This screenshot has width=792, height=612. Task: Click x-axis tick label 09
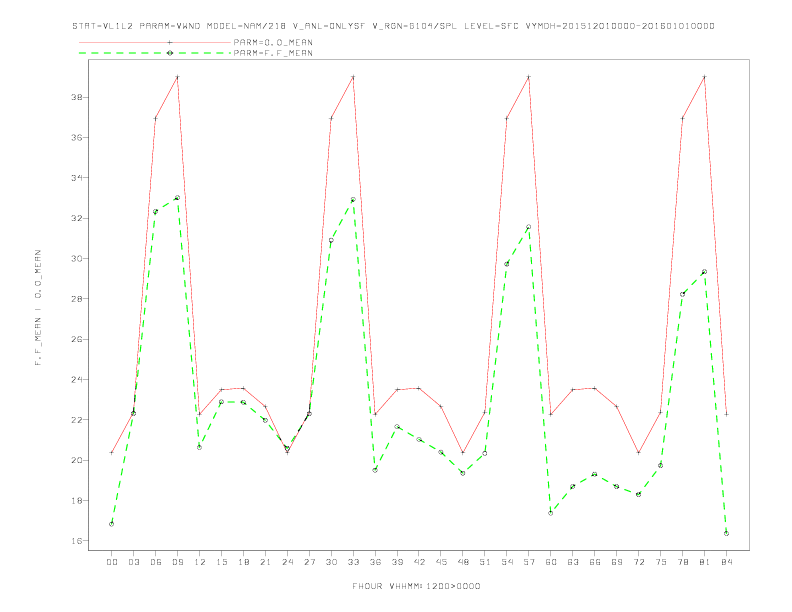coord(177,562)
